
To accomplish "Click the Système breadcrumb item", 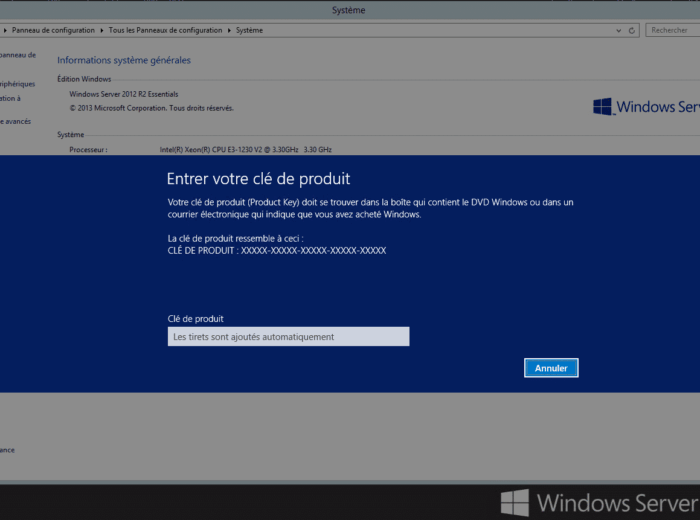I will pyautogui.click(x=249, y=30).
